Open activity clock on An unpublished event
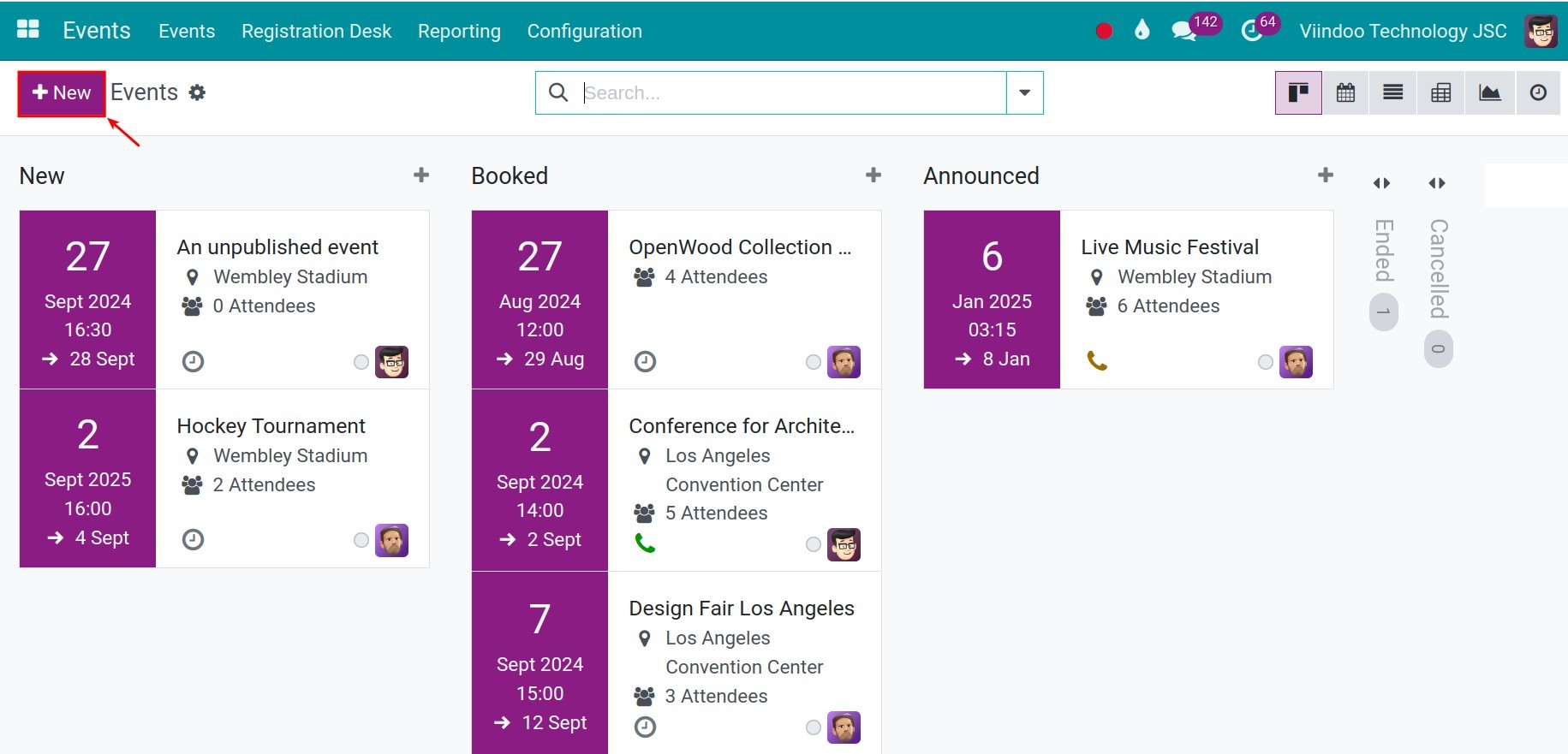This screenshot has height=754, width=1568. 194,361
